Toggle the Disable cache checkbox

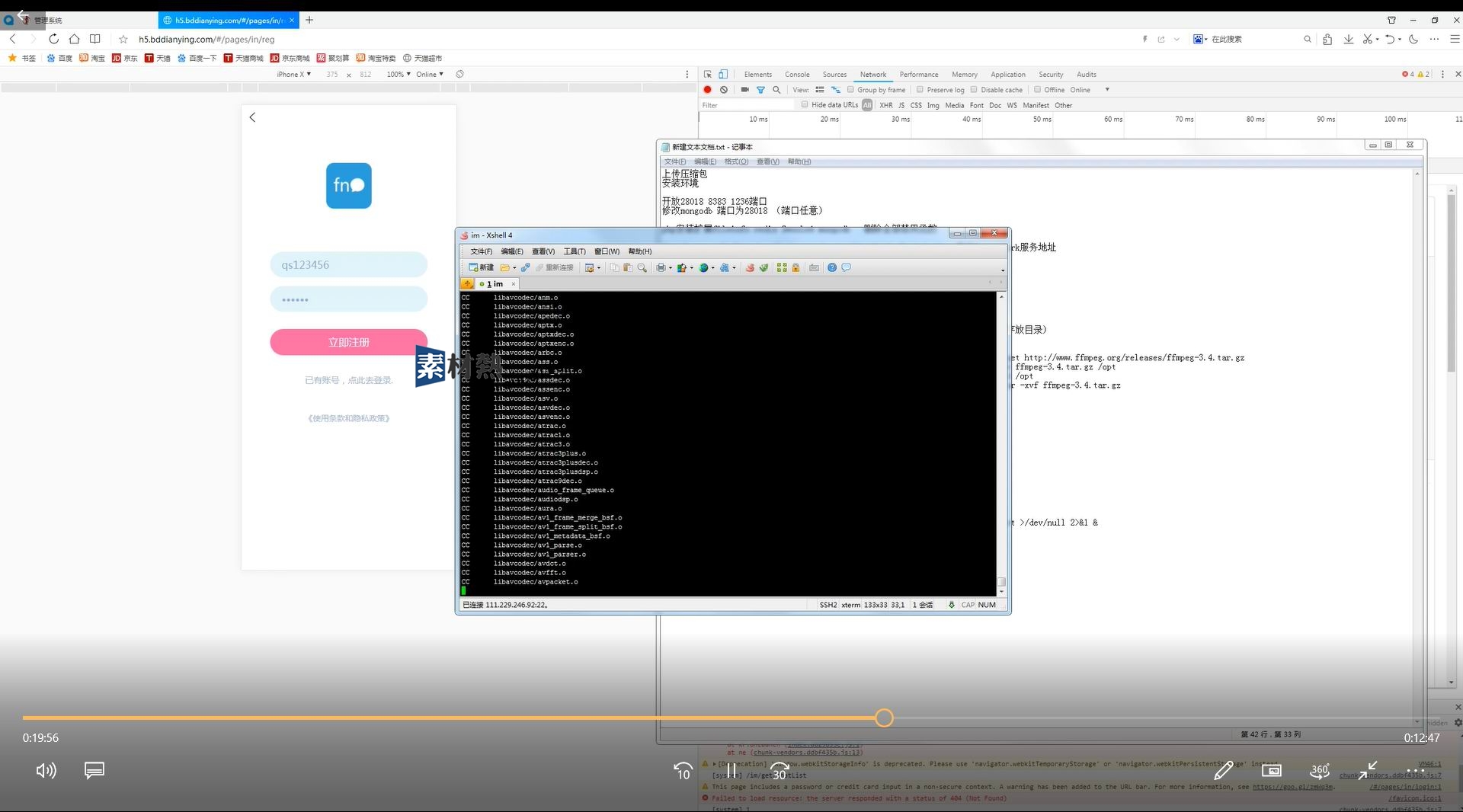974,90
